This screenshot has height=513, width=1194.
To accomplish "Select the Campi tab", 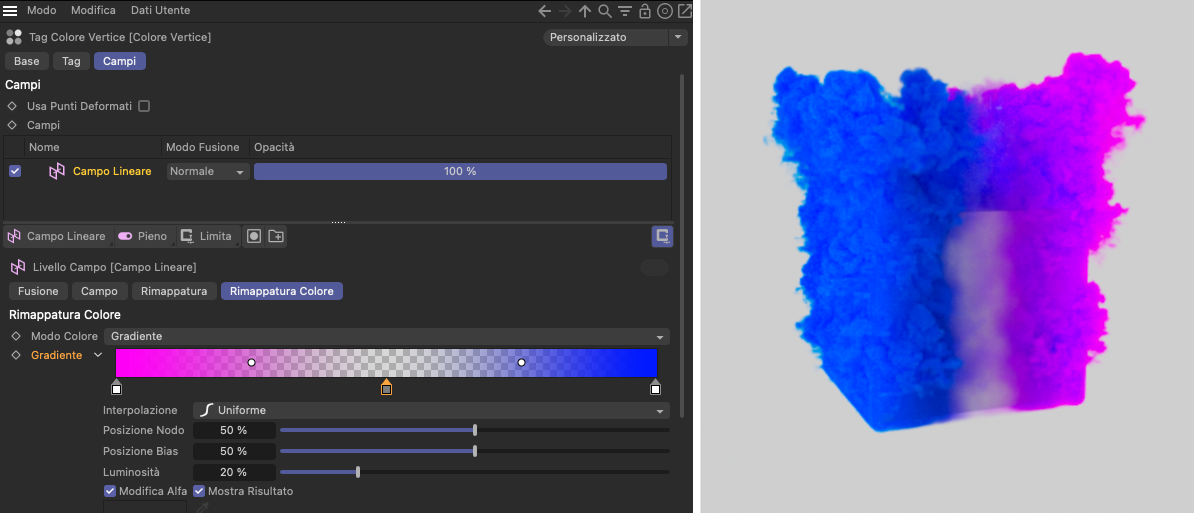I will [x=120, y=61].
